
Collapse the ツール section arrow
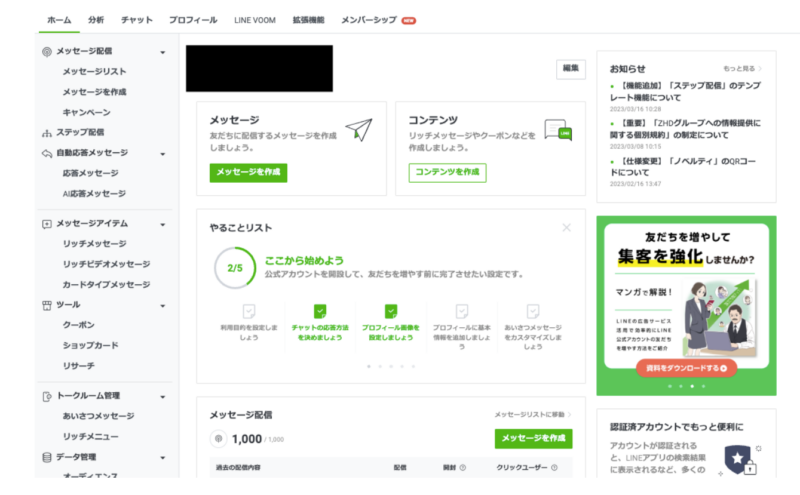(x=163, y=306)
